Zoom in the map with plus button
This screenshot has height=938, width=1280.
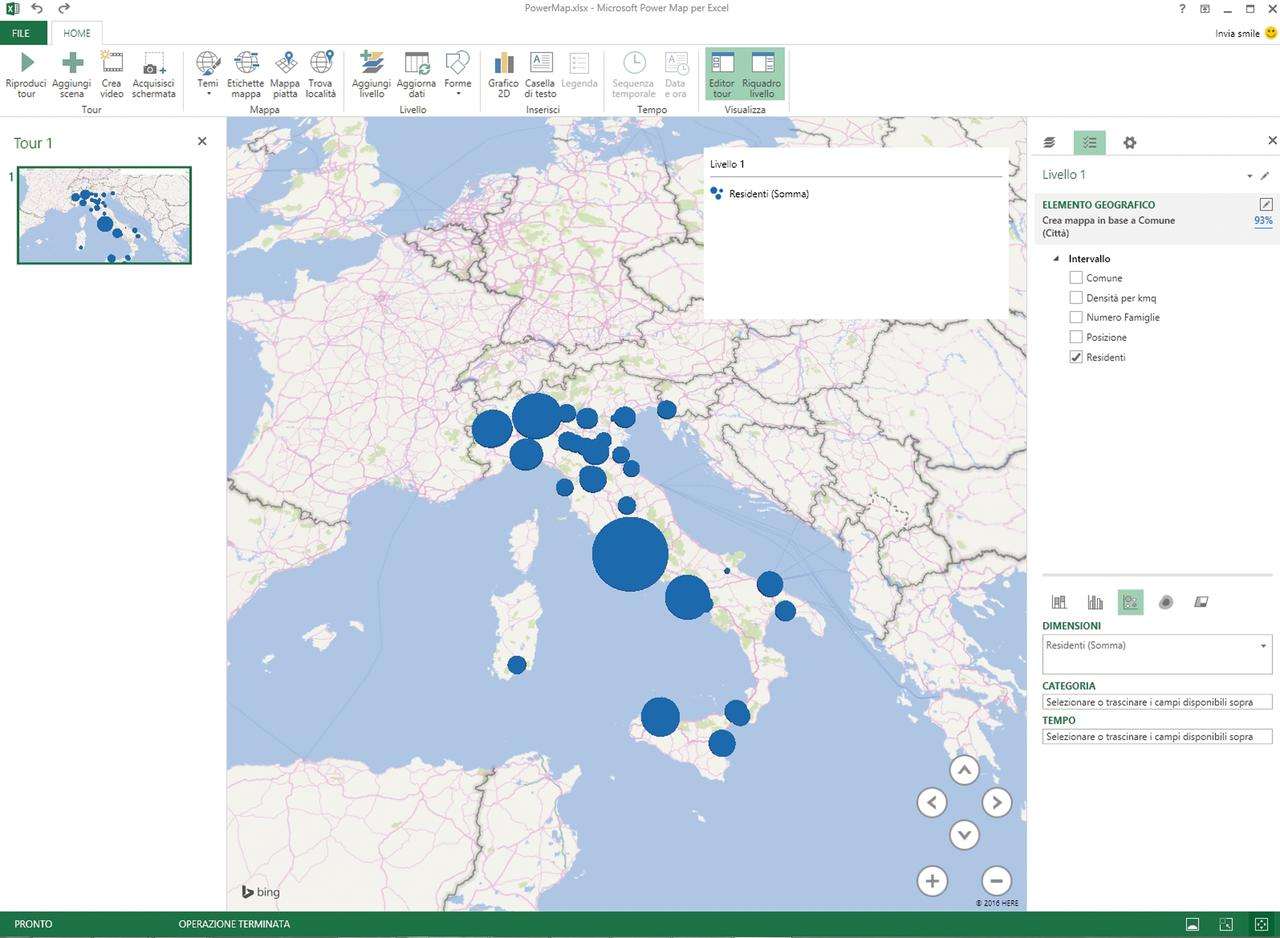[x=932, y=881]
